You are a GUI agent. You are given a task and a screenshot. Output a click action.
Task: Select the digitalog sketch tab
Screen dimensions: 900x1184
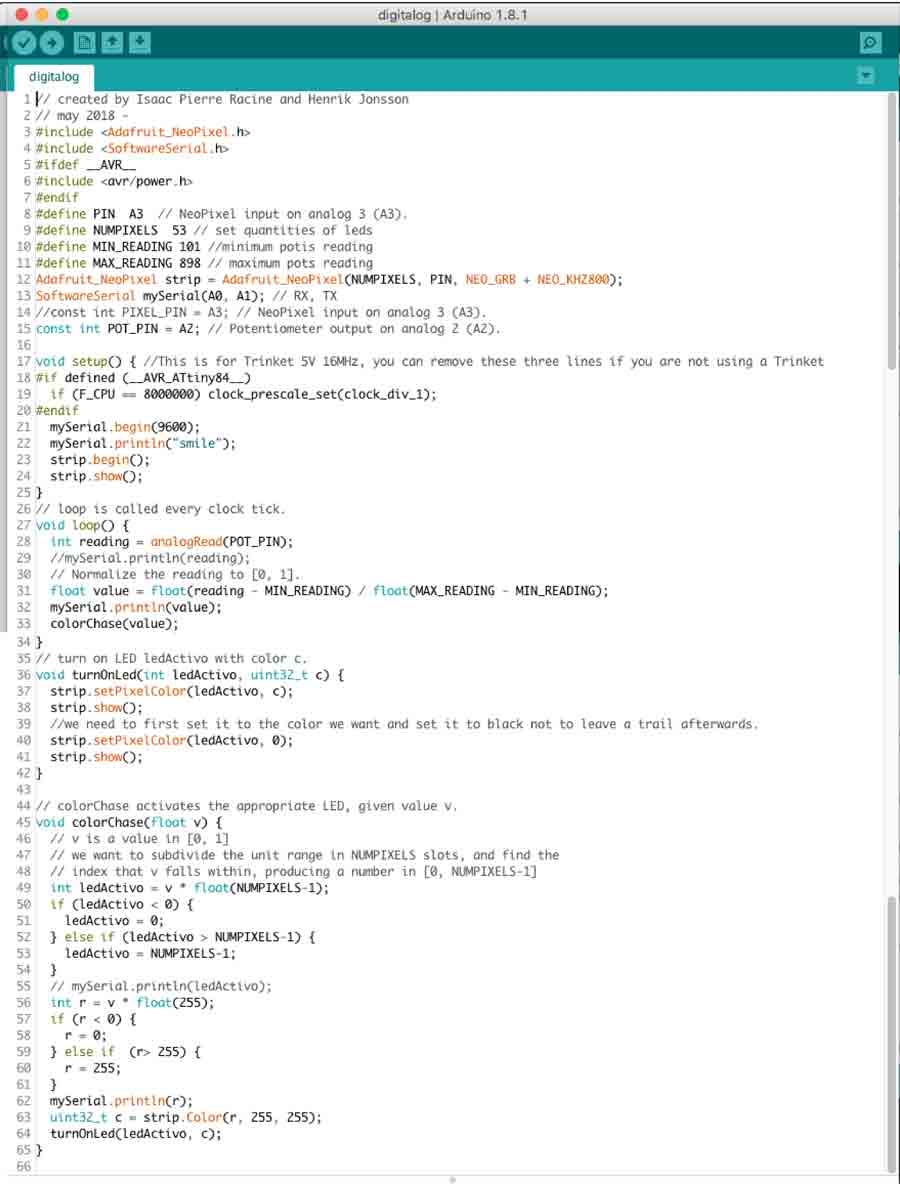pyautogui.click(x=54, y=77)
